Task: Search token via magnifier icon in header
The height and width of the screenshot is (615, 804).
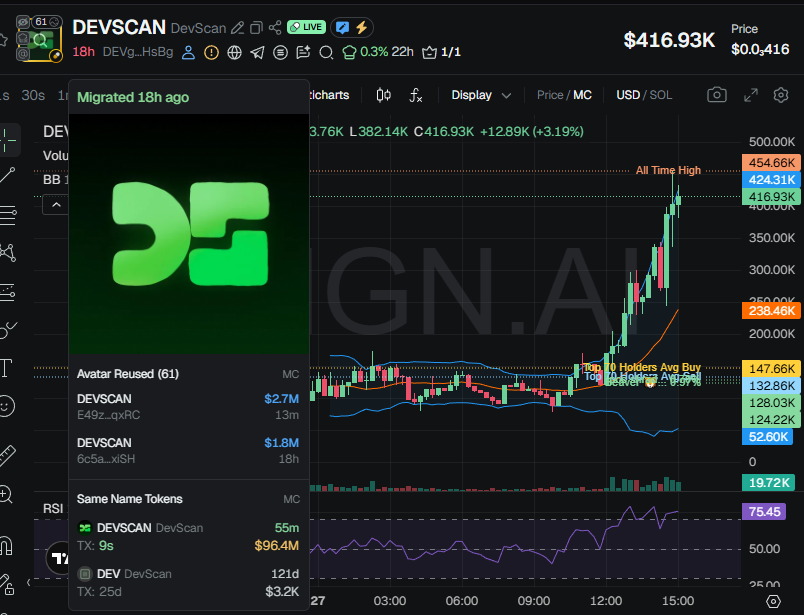Action: click(326, 52)
